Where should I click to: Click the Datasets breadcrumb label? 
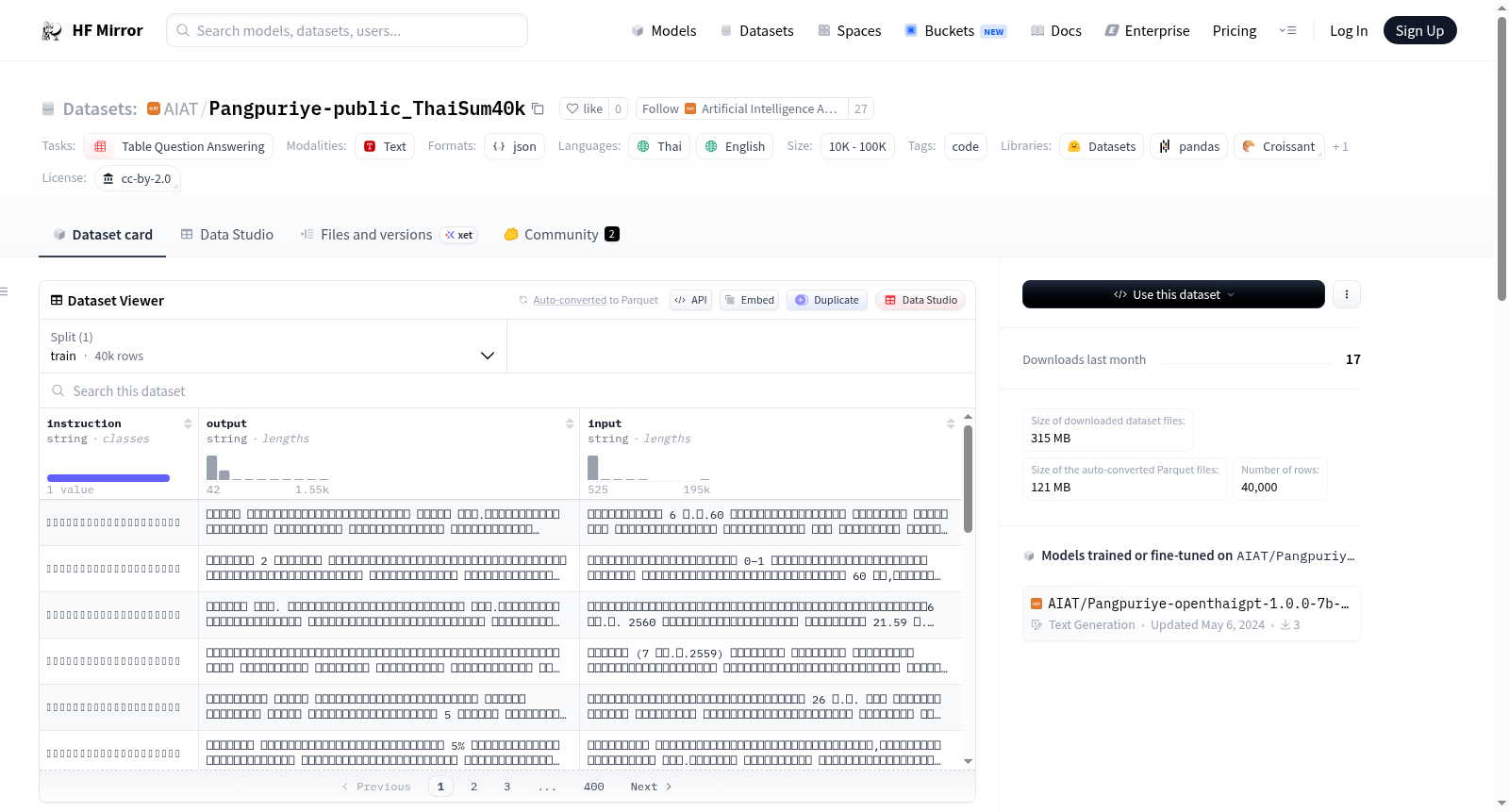pos(100,109)
